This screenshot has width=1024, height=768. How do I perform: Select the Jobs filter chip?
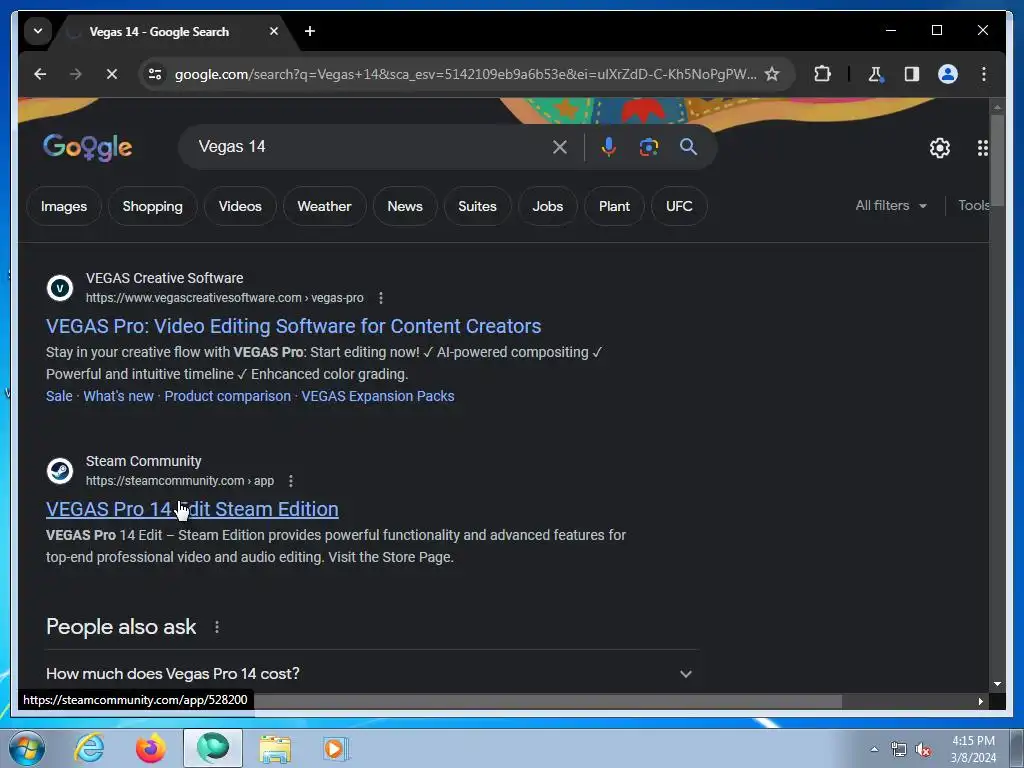548,206
